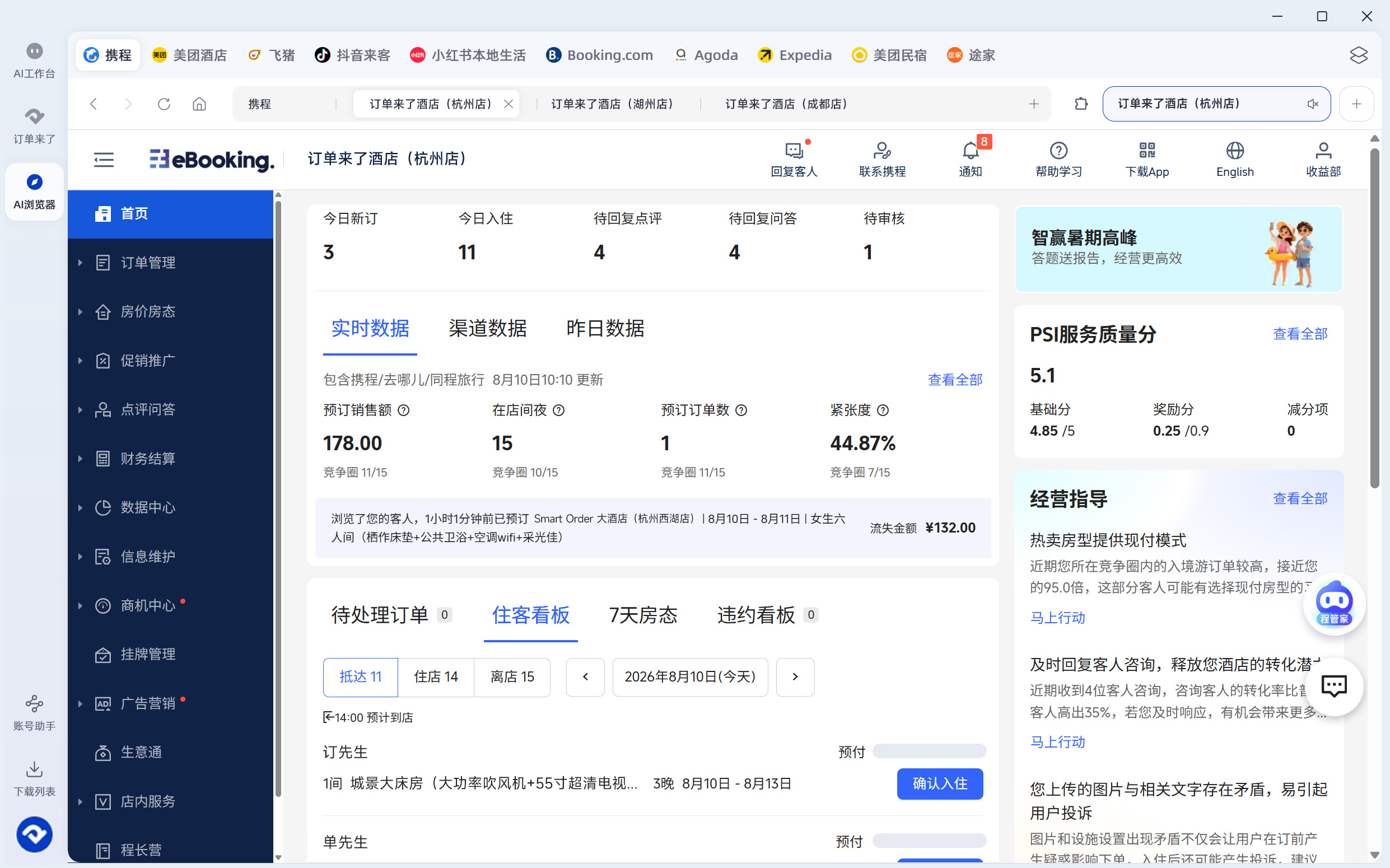This screenshot has width=1390, height=868.
Task: Open the 收益部 account menu
Action: coord(1323,159)
